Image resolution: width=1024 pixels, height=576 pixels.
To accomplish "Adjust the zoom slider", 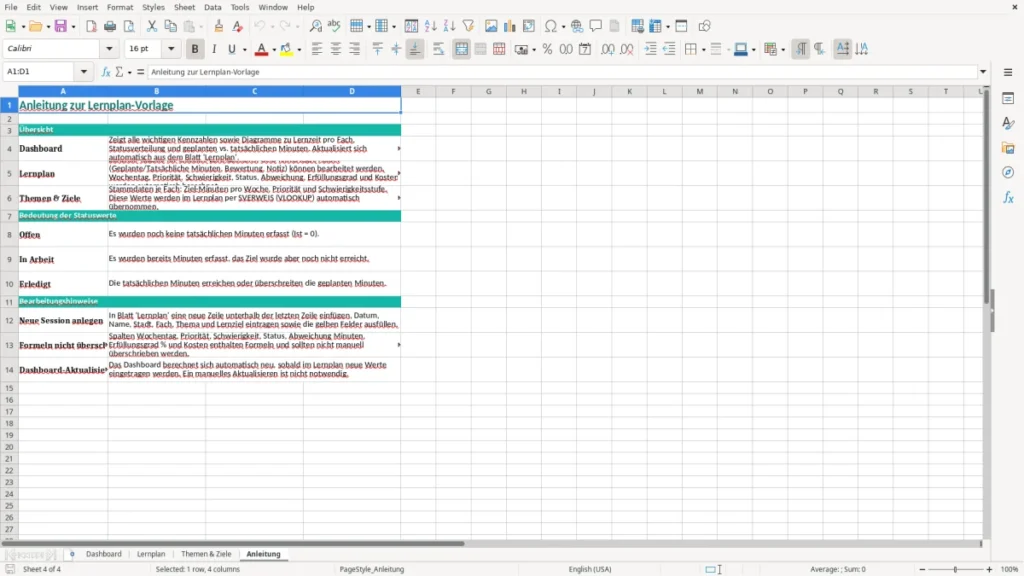I will point(955,569).
